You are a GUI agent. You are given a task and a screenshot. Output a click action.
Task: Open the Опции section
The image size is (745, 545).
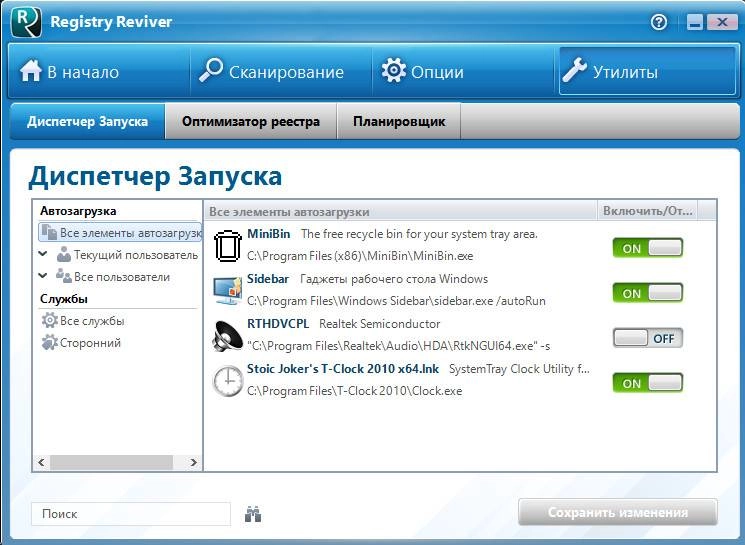(x=463, y=71)
